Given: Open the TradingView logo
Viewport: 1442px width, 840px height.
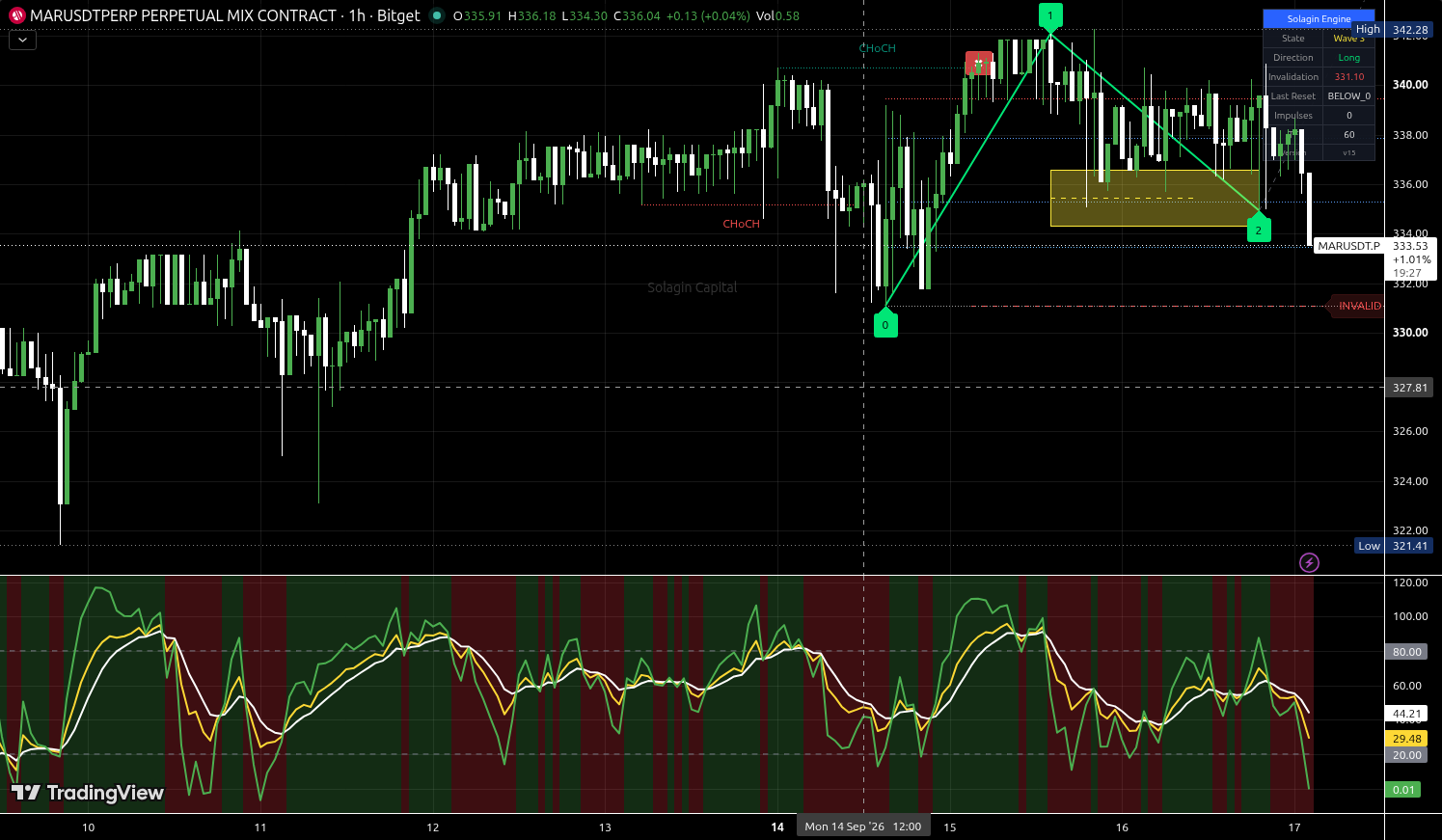Looking at the screenshot, I should click(x=88, y=793).
